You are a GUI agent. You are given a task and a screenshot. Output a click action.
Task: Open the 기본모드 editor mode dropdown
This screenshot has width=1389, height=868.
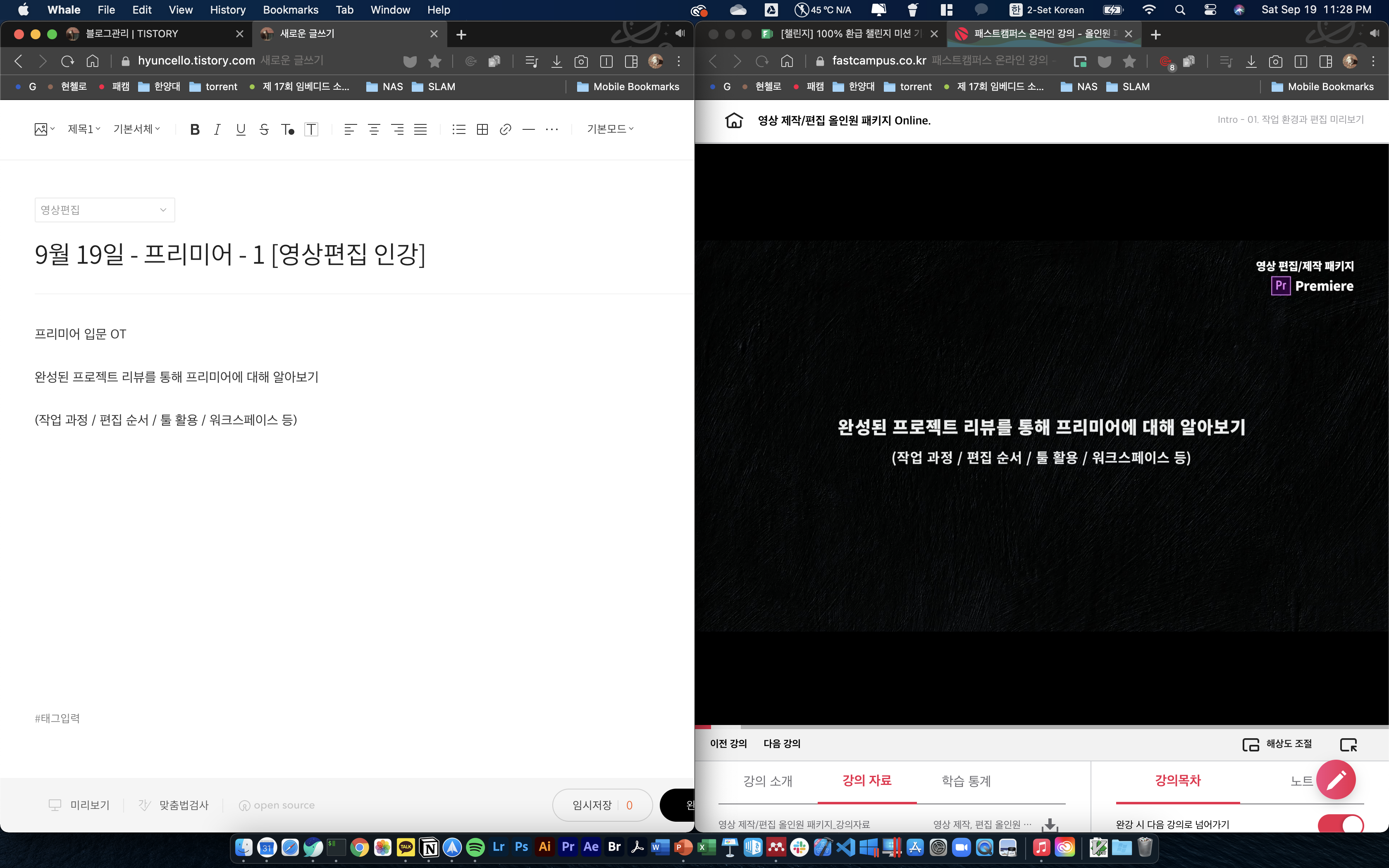coord(610,129)
